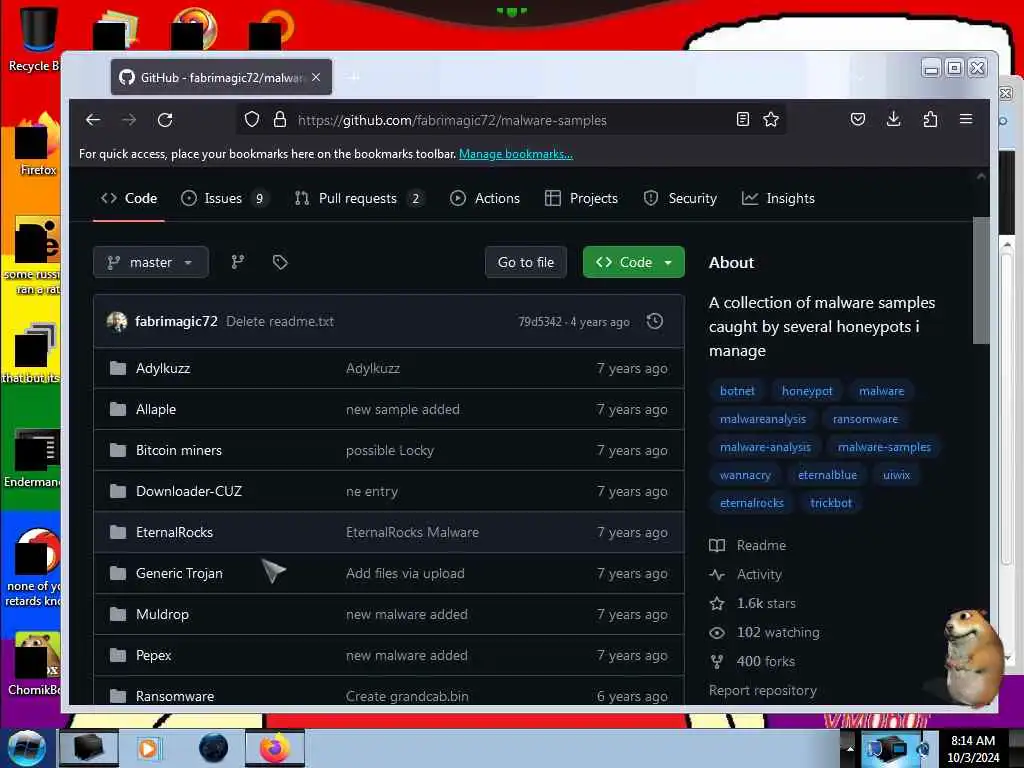The width and height of the screenshot is (1024, 768).
Task: Open commit history clock icon
Action: 654,321
